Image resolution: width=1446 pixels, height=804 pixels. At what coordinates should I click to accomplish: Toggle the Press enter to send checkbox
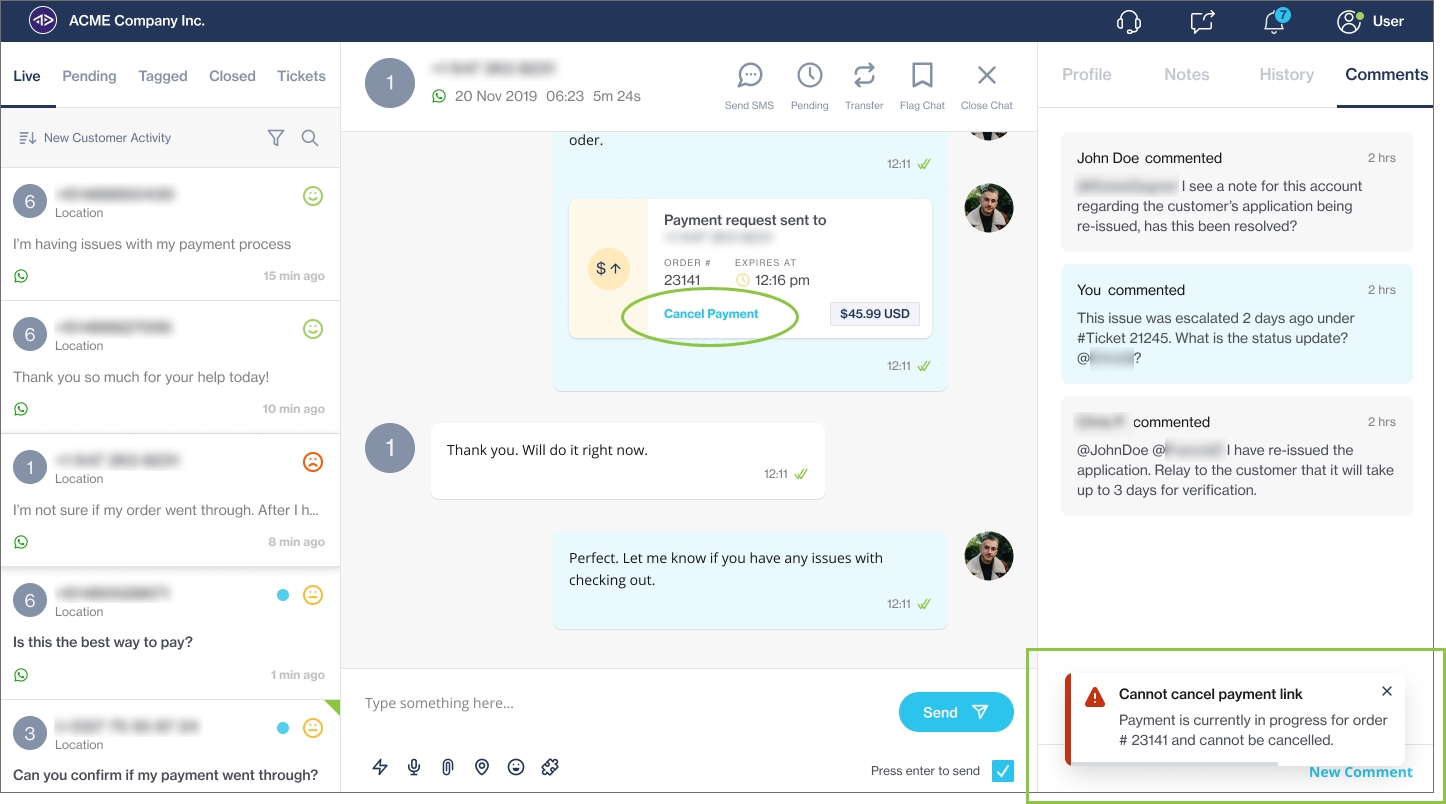[x=1003, y=770]
